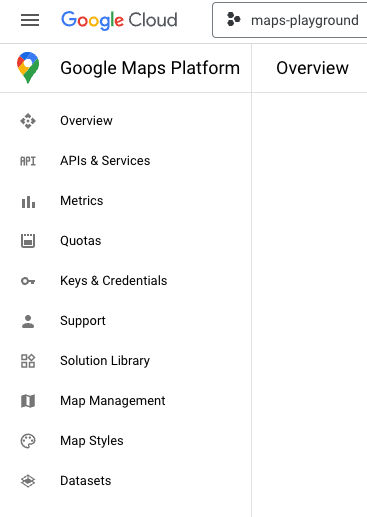Click the Map Management map icon
Image resolution: width=367 pixels, height=517 pixels.
[28, 401]
